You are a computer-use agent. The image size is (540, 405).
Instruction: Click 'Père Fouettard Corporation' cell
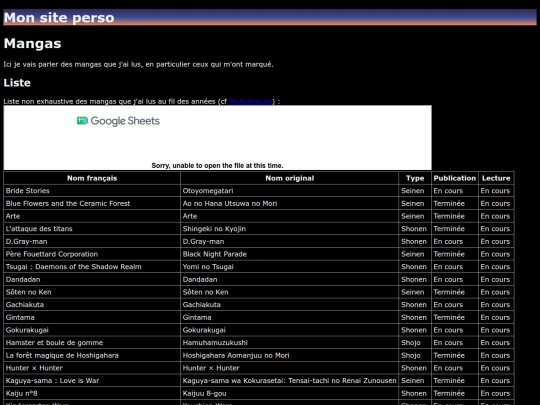pyautogui.click(x=92, y=254)
